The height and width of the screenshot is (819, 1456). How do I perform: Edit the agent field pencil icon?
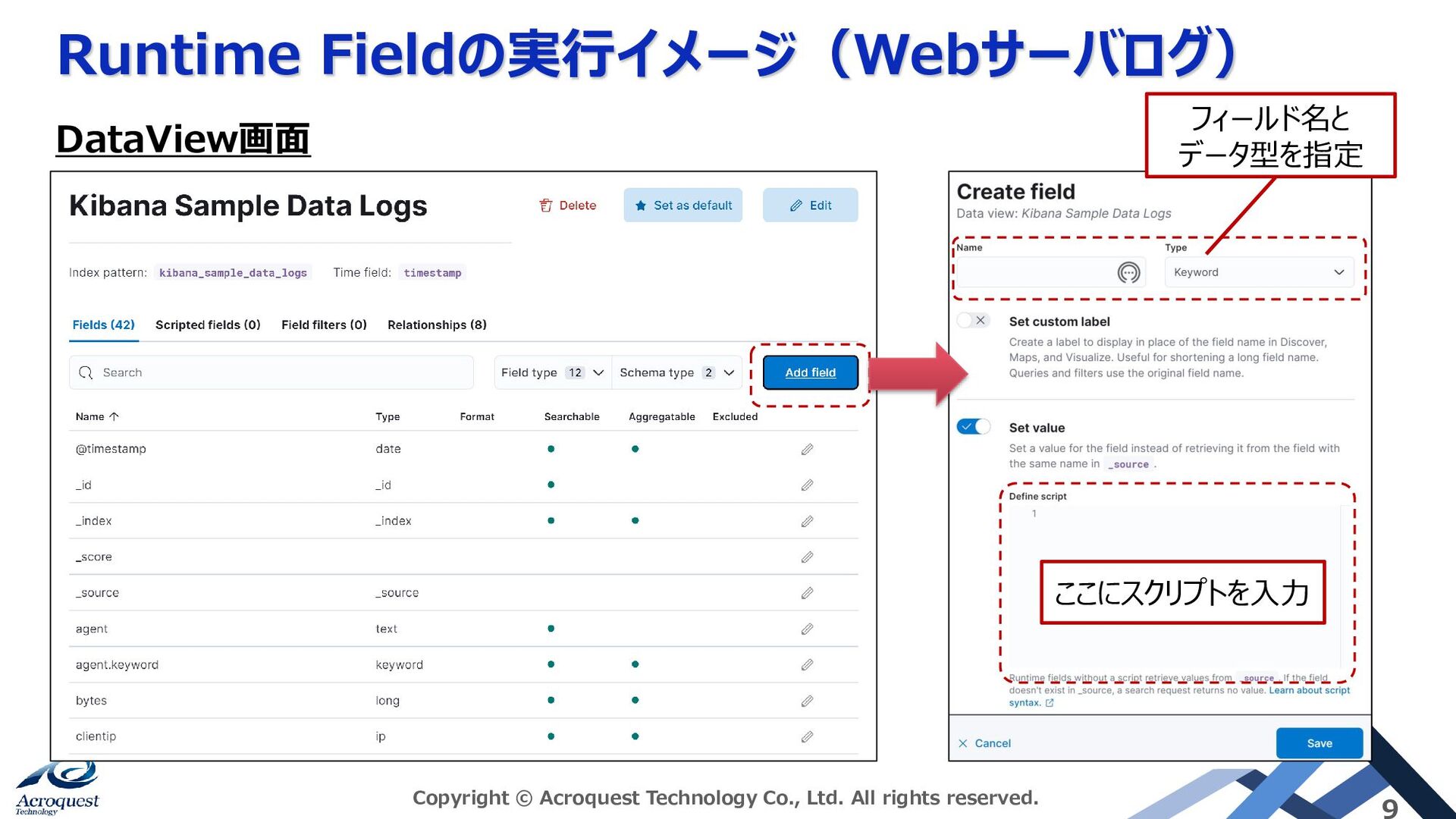(x=807, y=629)
